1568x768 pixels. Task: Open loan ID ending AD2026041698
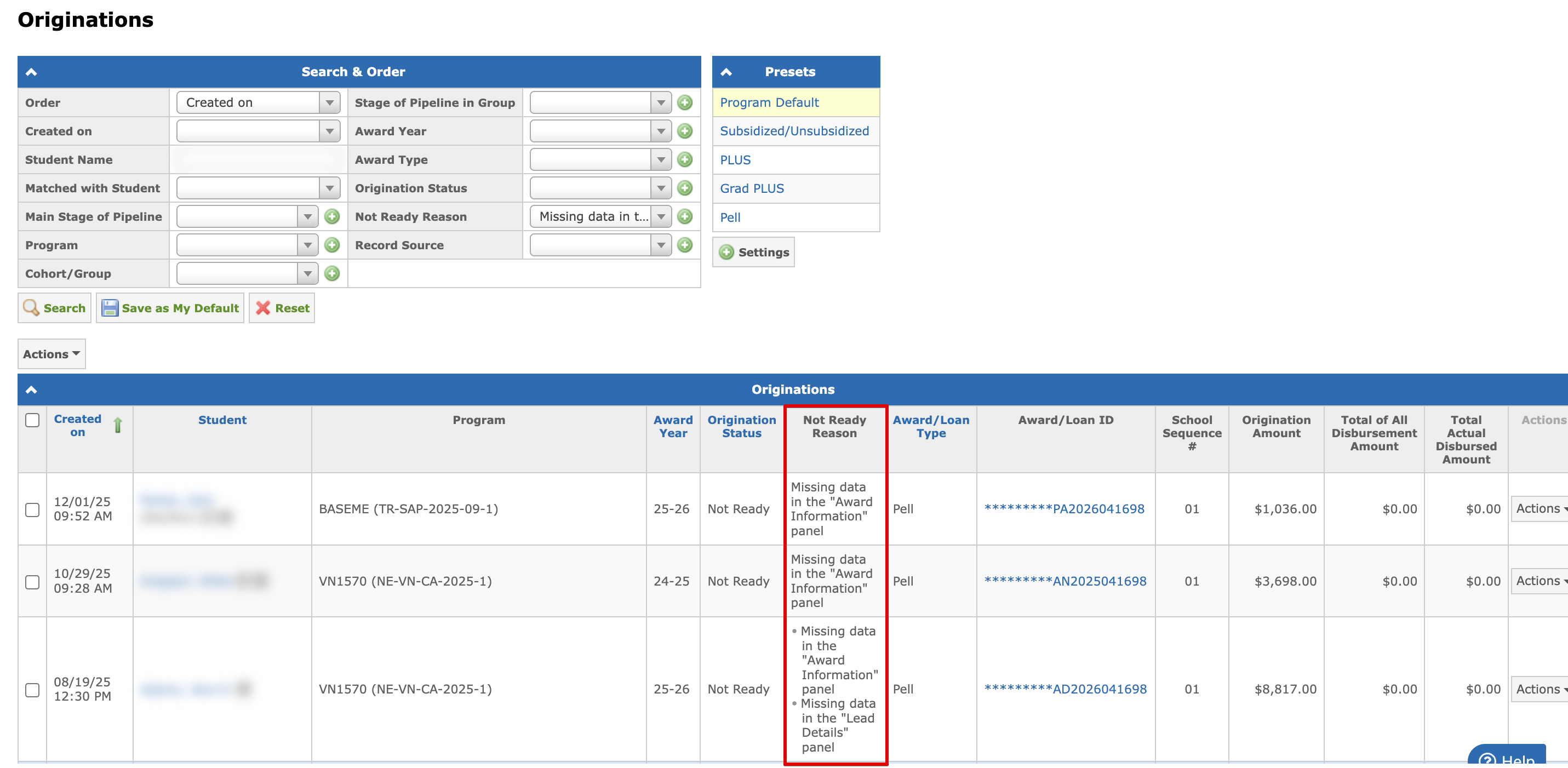(x=1065, y=690)
